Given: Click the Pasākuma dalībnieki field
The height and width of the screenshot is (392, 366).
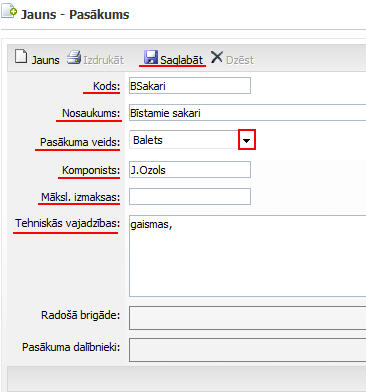Looking at the screenshot, I should (248, 350).
